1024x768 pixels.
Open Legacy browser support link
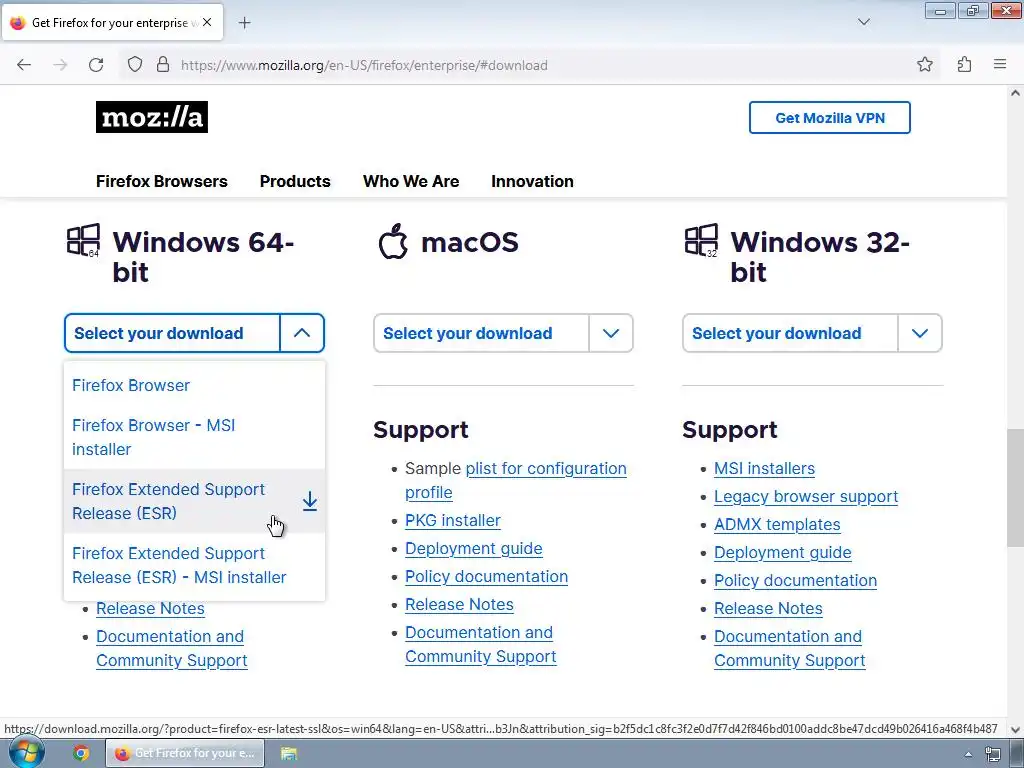(x=806, y=496)
